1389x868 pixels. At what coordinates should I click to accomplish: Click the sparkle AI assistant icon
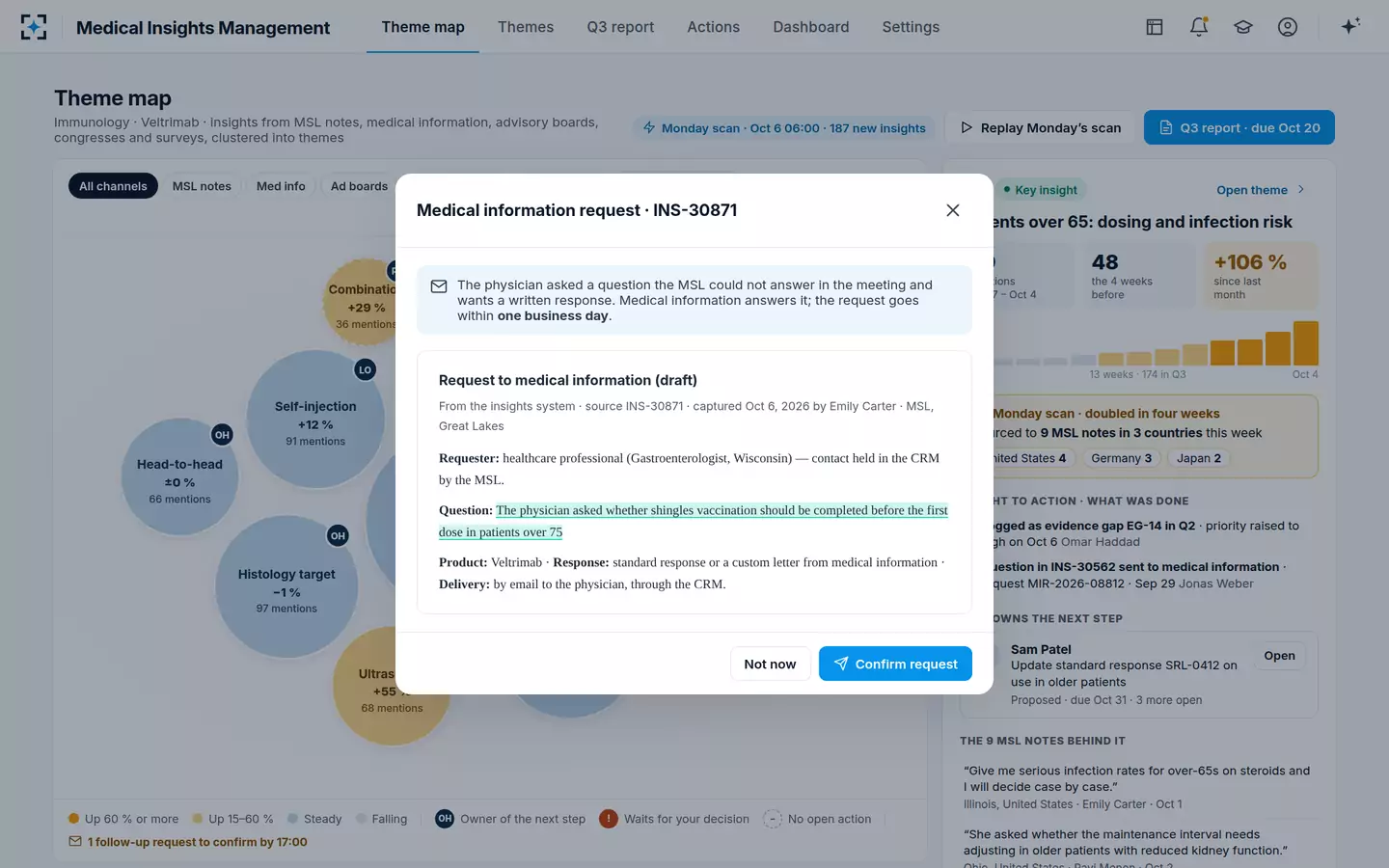pos(1350,26)
